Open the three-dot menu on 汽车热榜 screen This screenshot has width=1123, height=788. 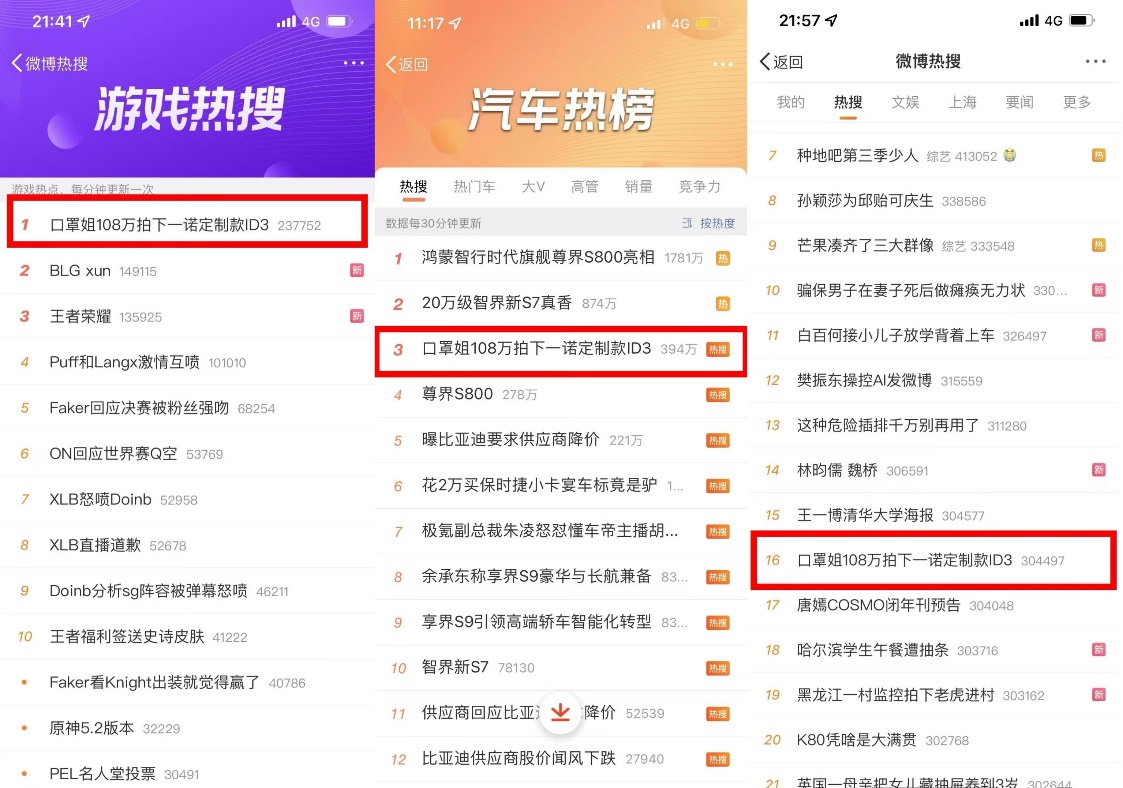723,64
